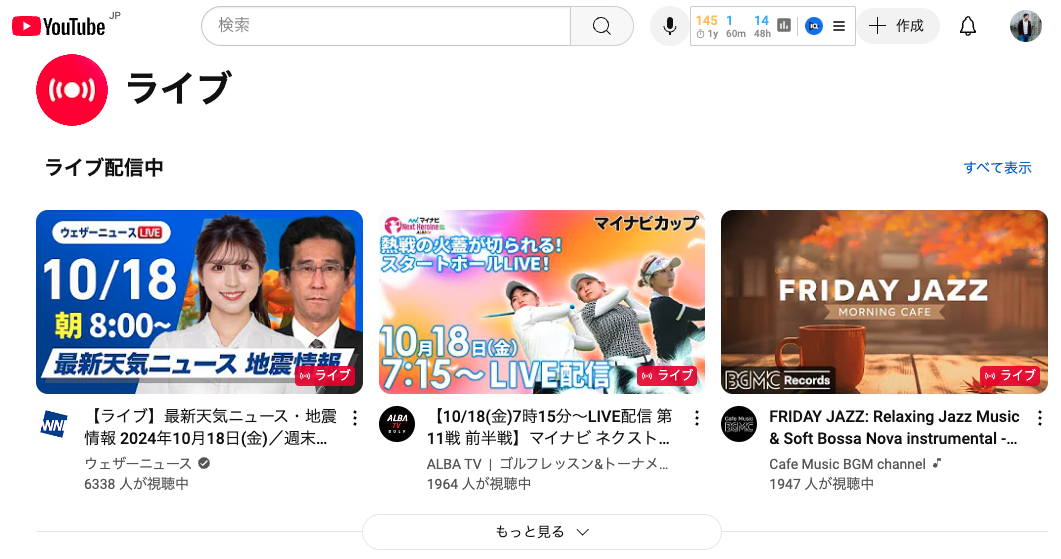Click the blue vidIQ extension logo
The image size is (1061, 559).
point(814,26)
